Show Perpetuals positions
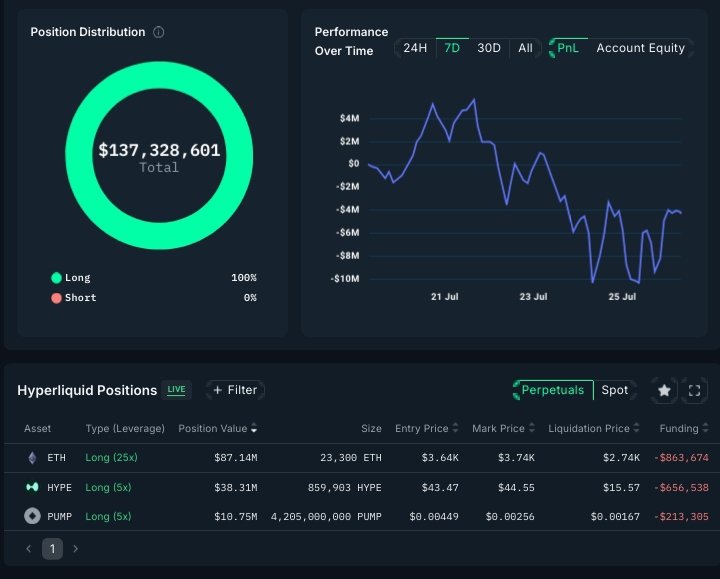This screenshot has width=720, height=579. (553, 390)
